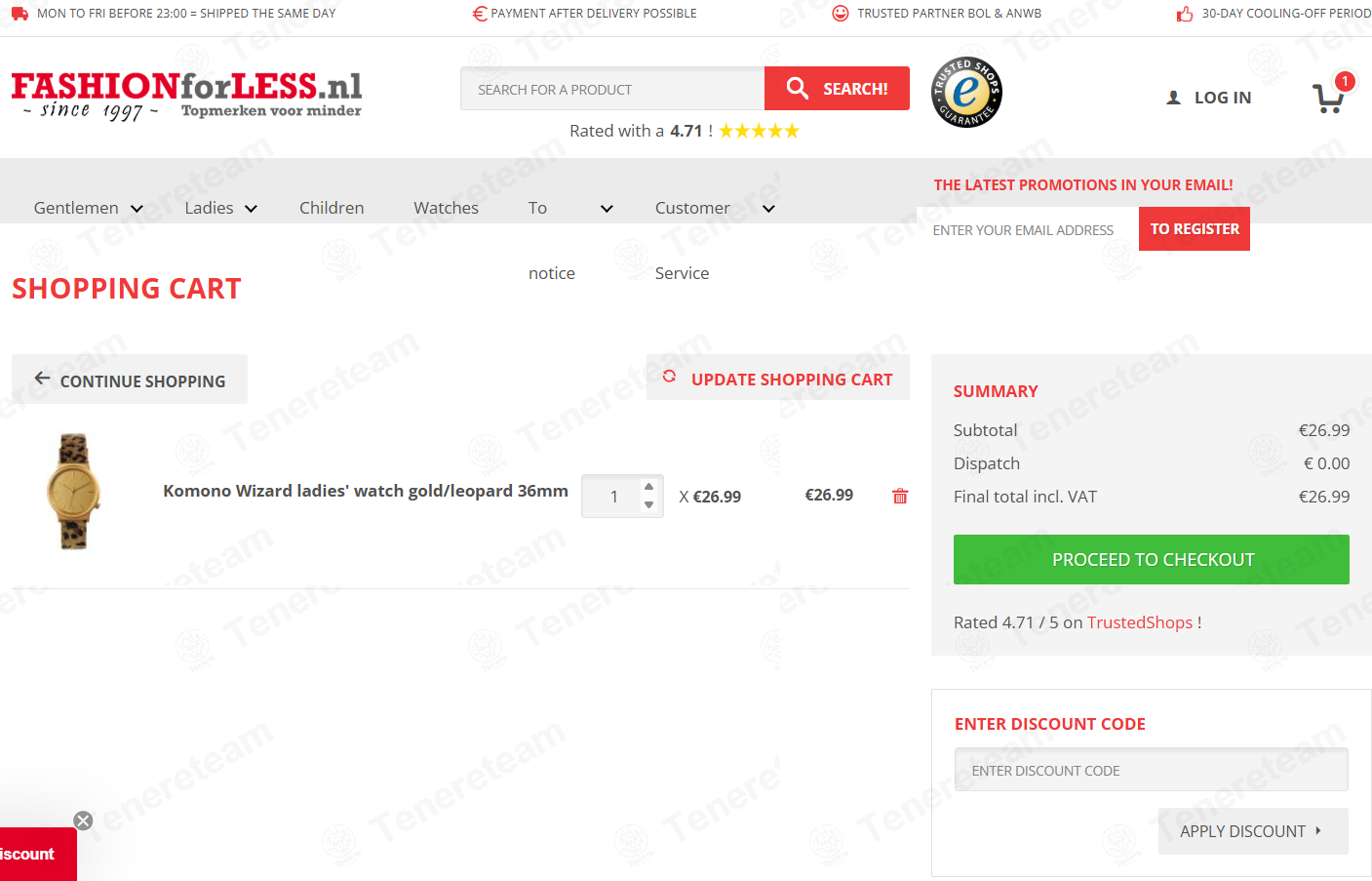1372x881 pixels.
Task: Expand the Customer Service menu chevron
Action: [x=768, y=209]
